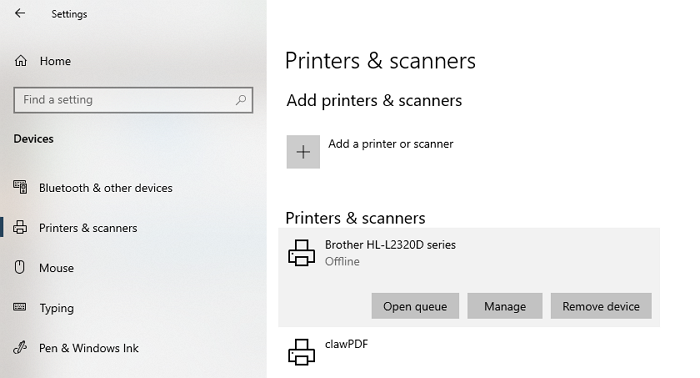Click Add a printer or scanner label
700x378 pixels.
[391, 144]
